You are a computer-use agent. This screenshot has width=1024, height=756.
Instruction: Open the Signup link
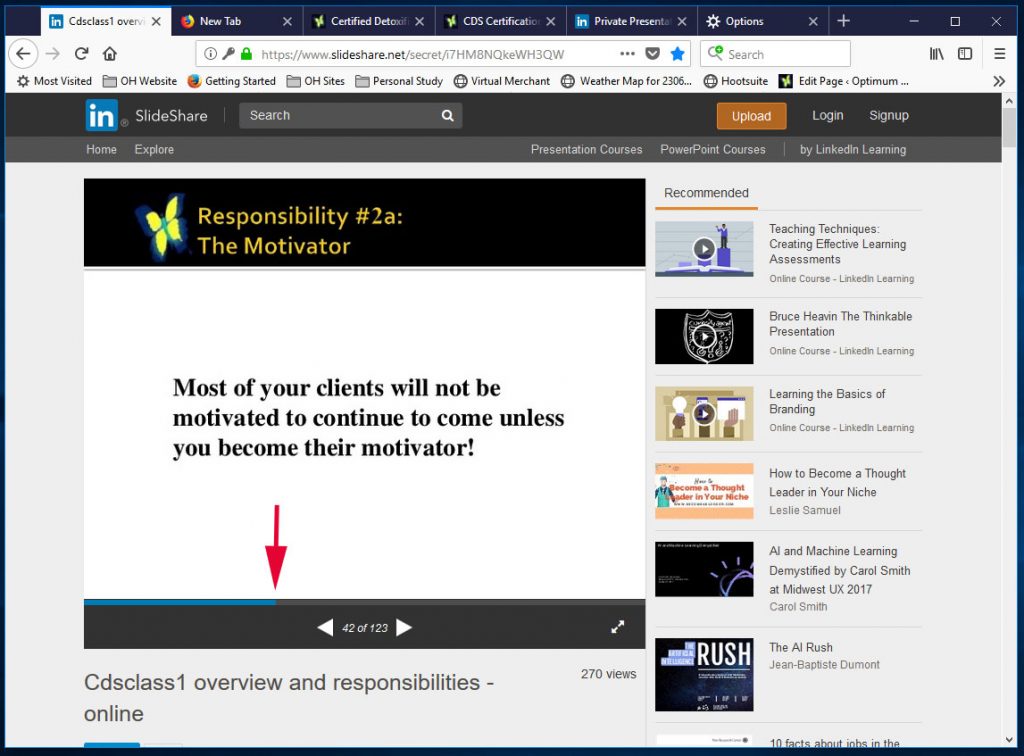point(888,116)
